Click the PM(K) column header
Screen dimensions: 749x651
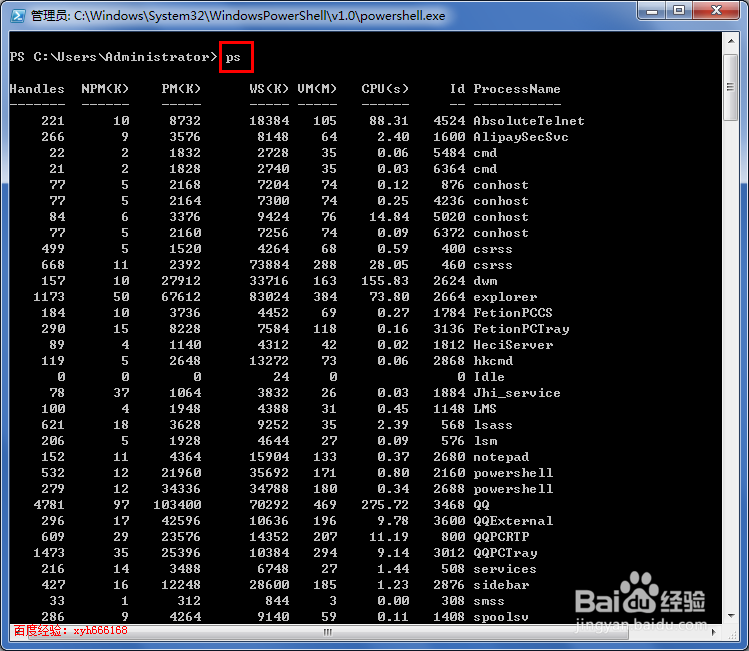181,89
